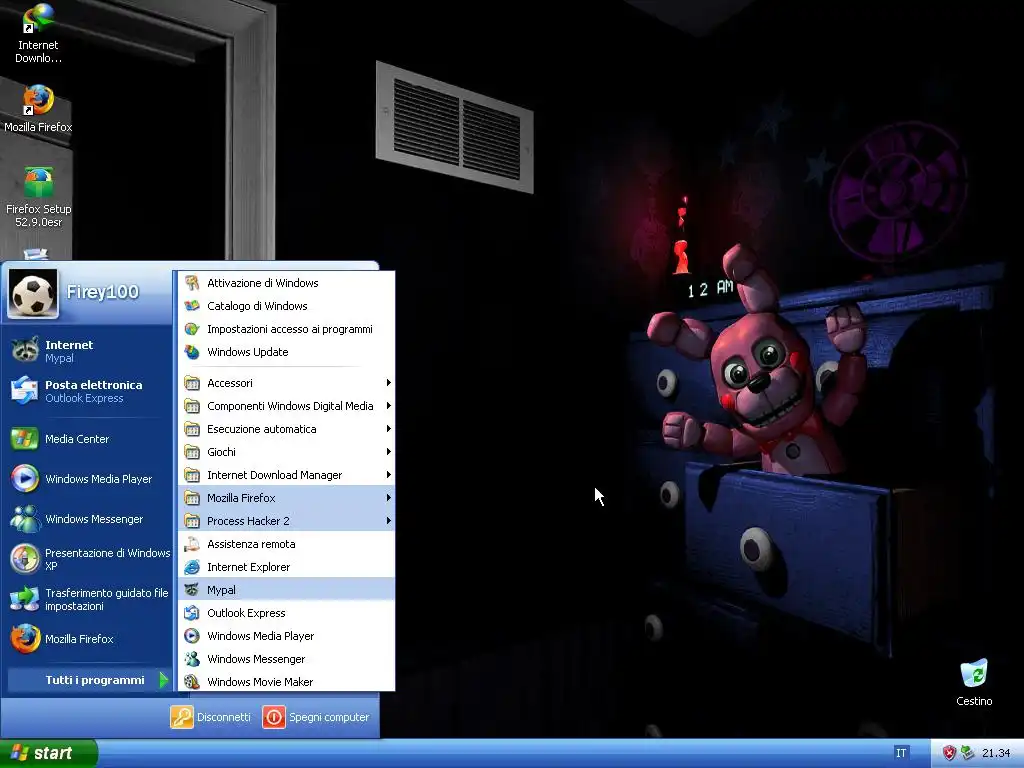Click the Firey100 soccer ball user picture
The image size is (1024, 768).
(x=33, y=294)
